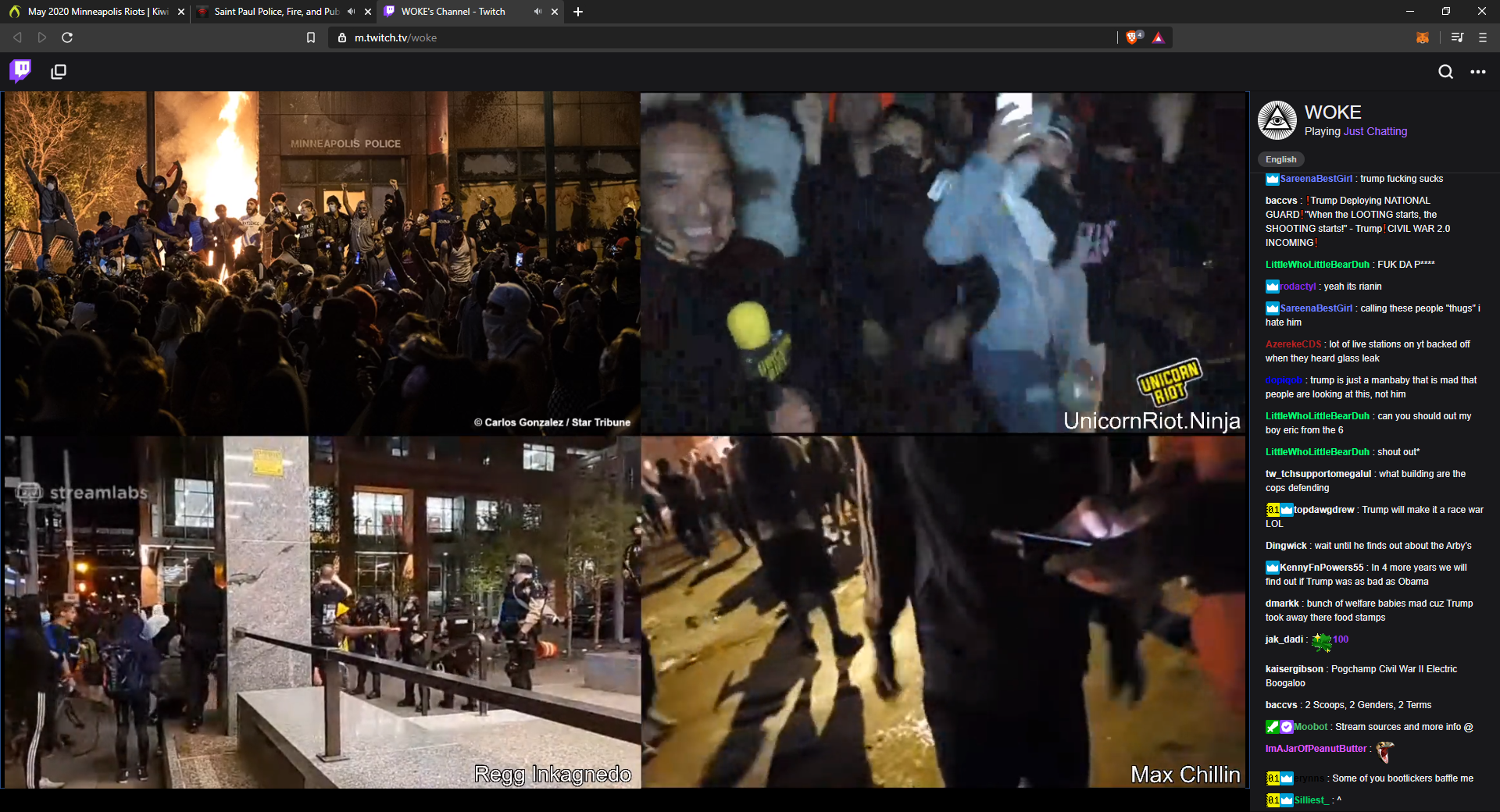Switch to the May 2020 Minneapolis Riots tab
This screenshot has height=812, width=1500.
pyautogui.click(x=98, y=12)
